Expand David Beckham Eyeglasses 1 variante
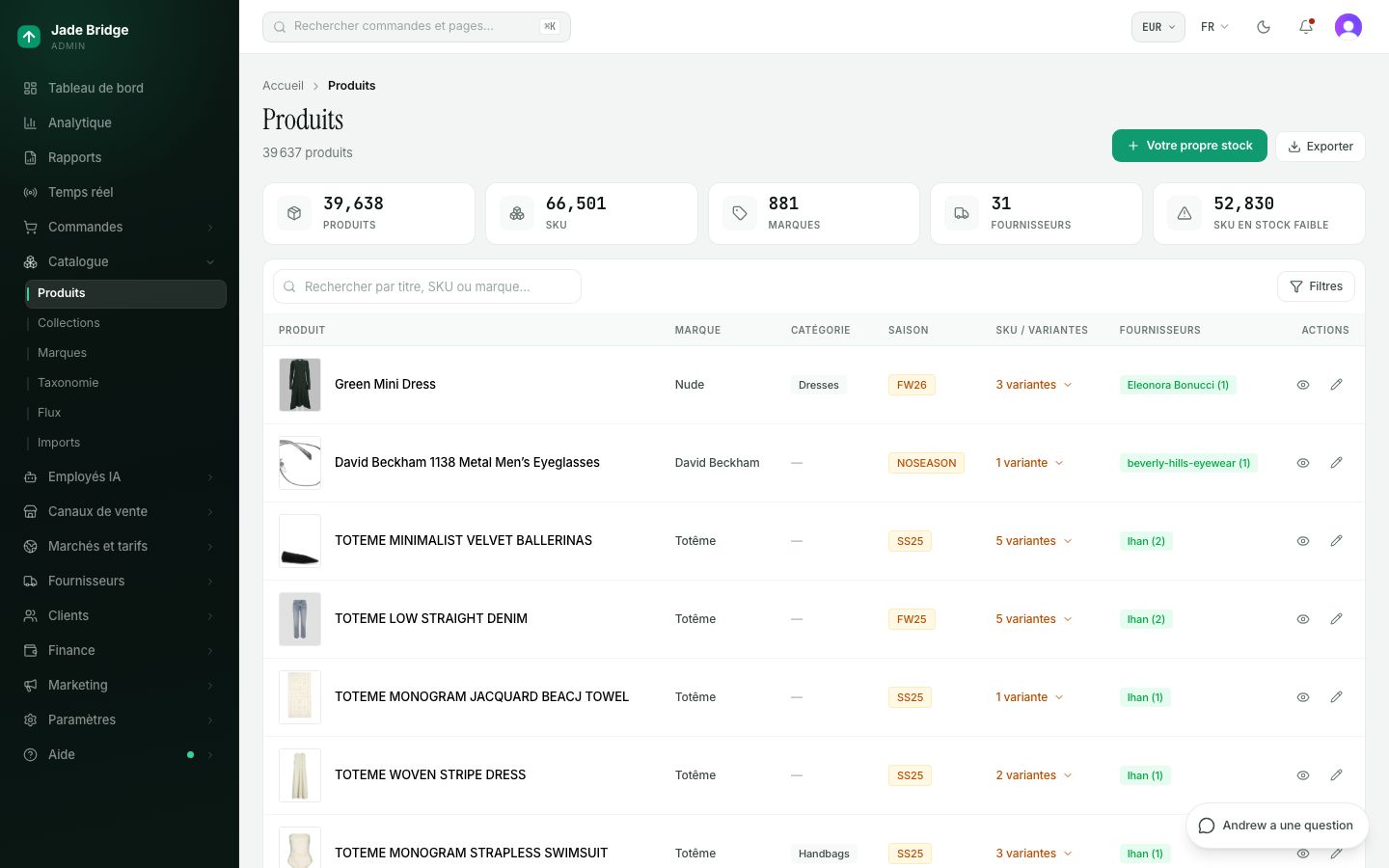The width and height of the screenshot is (1389, 868). [x=1029, y=463]
